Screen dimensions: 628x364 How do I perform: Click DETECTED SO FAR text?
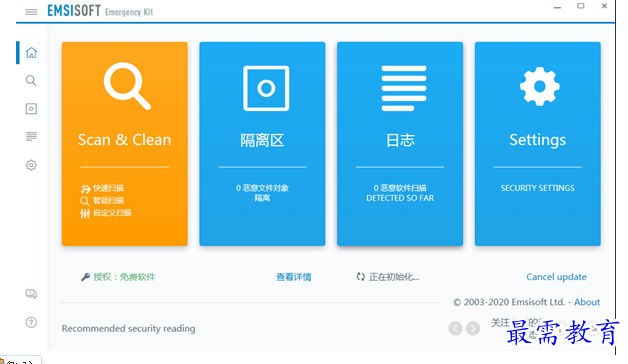pyautogui.click(x=400, y=198)
